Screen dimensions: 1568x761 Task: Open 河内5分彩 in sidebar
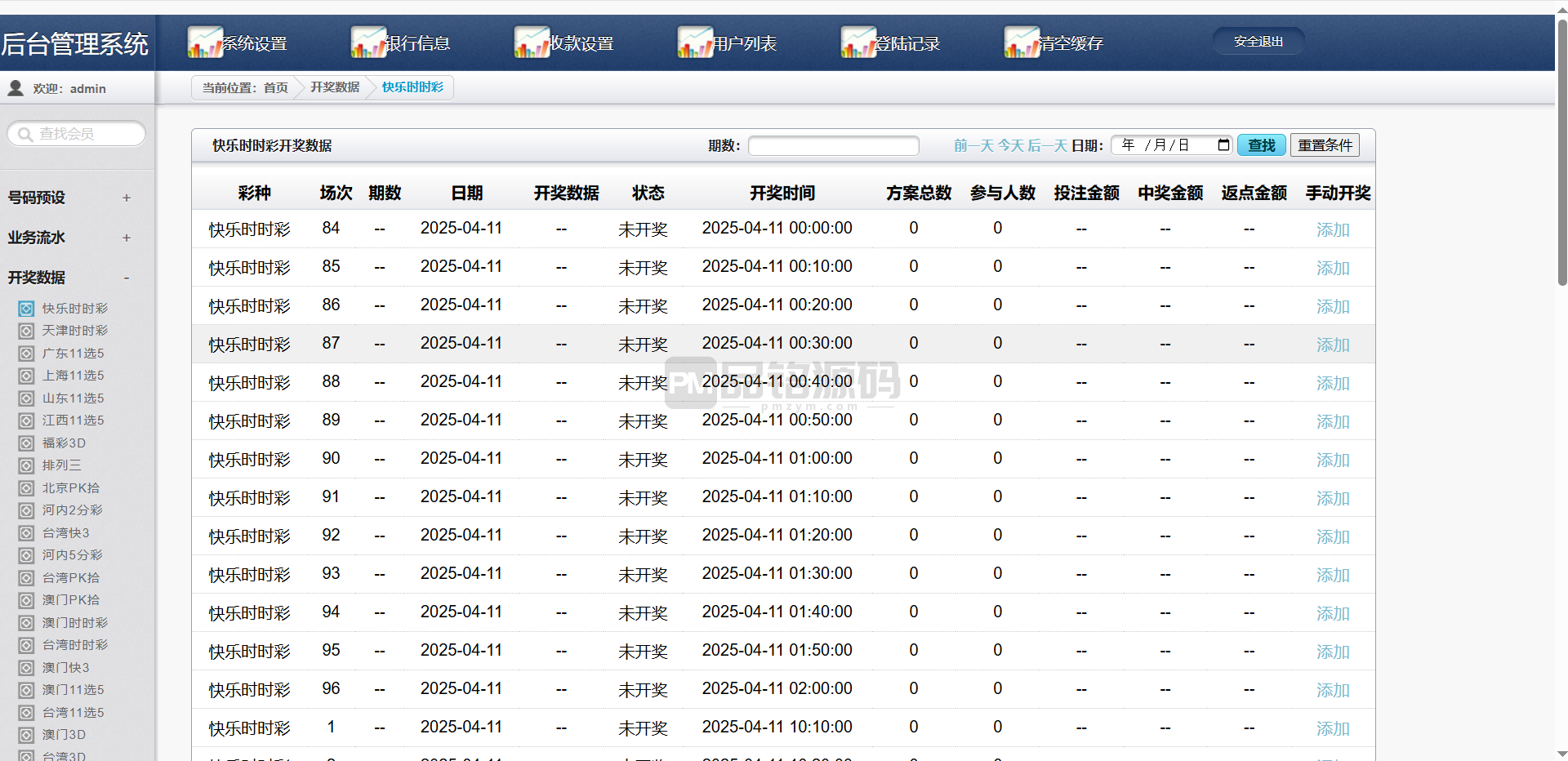pos(73,555)
